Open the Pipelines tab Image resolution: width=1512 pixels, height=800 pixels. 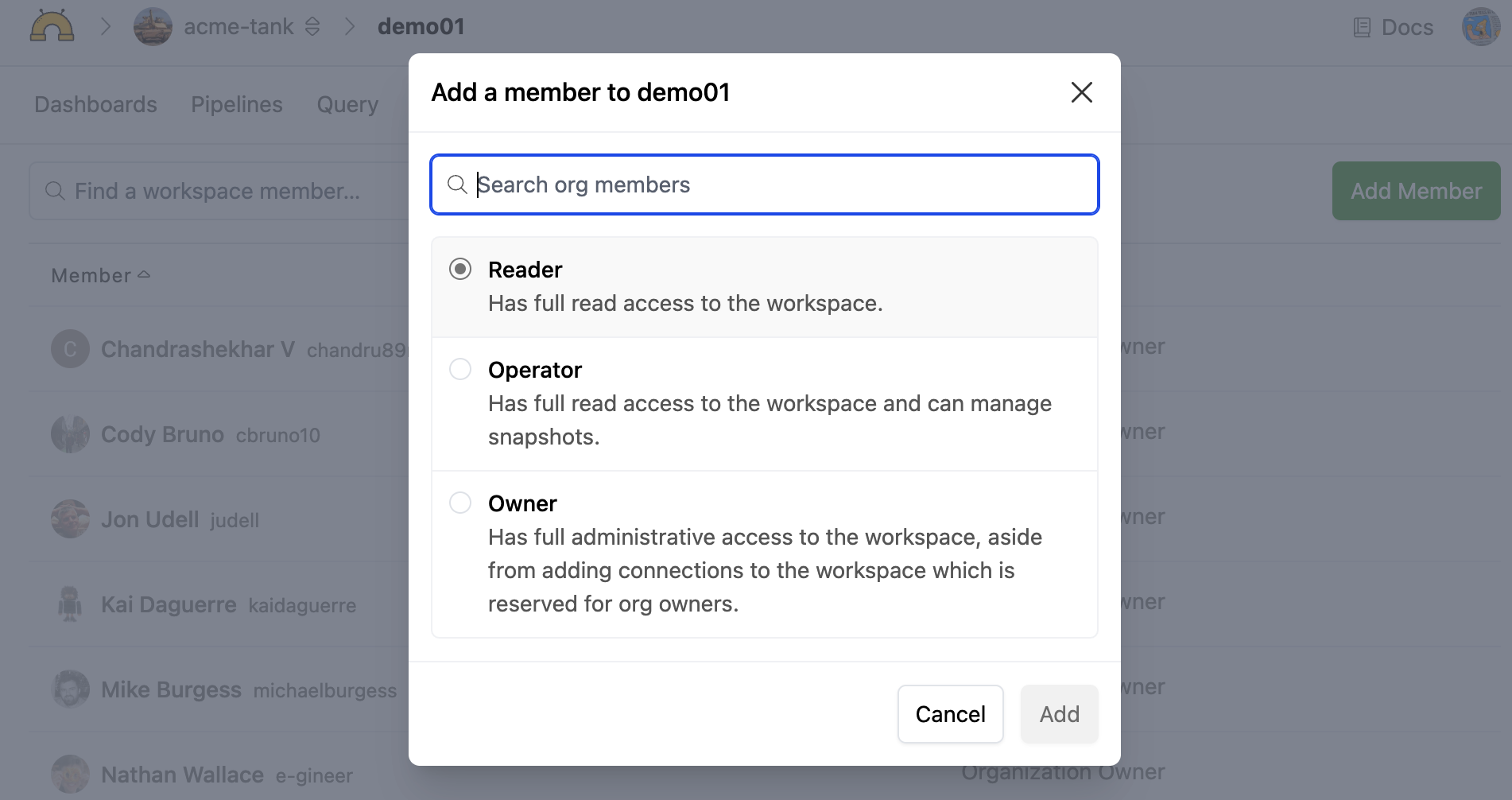coord(237,104)
